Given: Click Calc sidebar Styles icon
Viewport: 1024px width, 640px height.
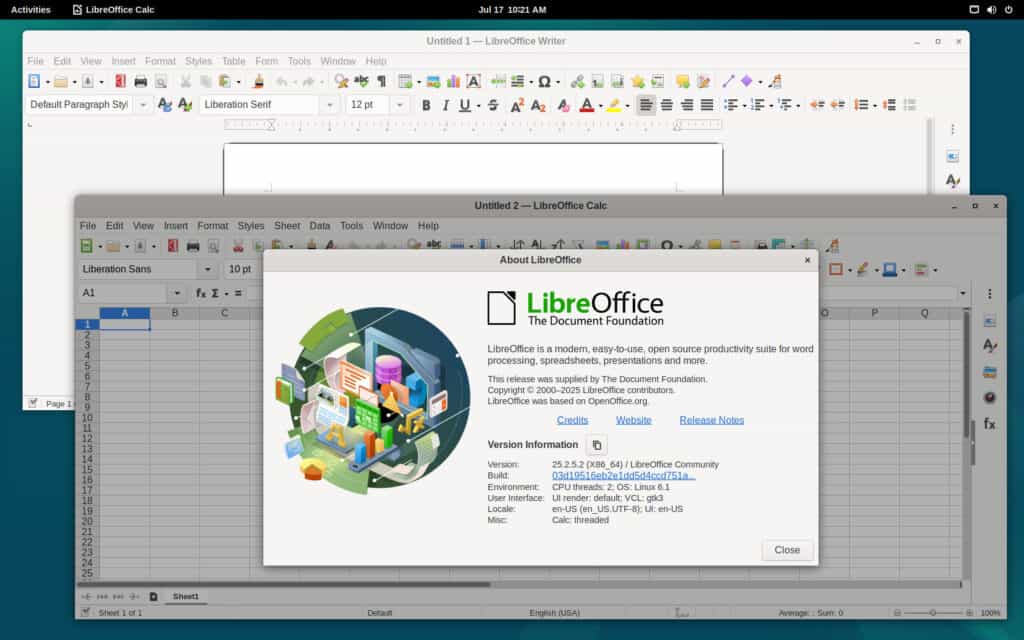Looking at the screenshot, I should click(x=989, y=345).
